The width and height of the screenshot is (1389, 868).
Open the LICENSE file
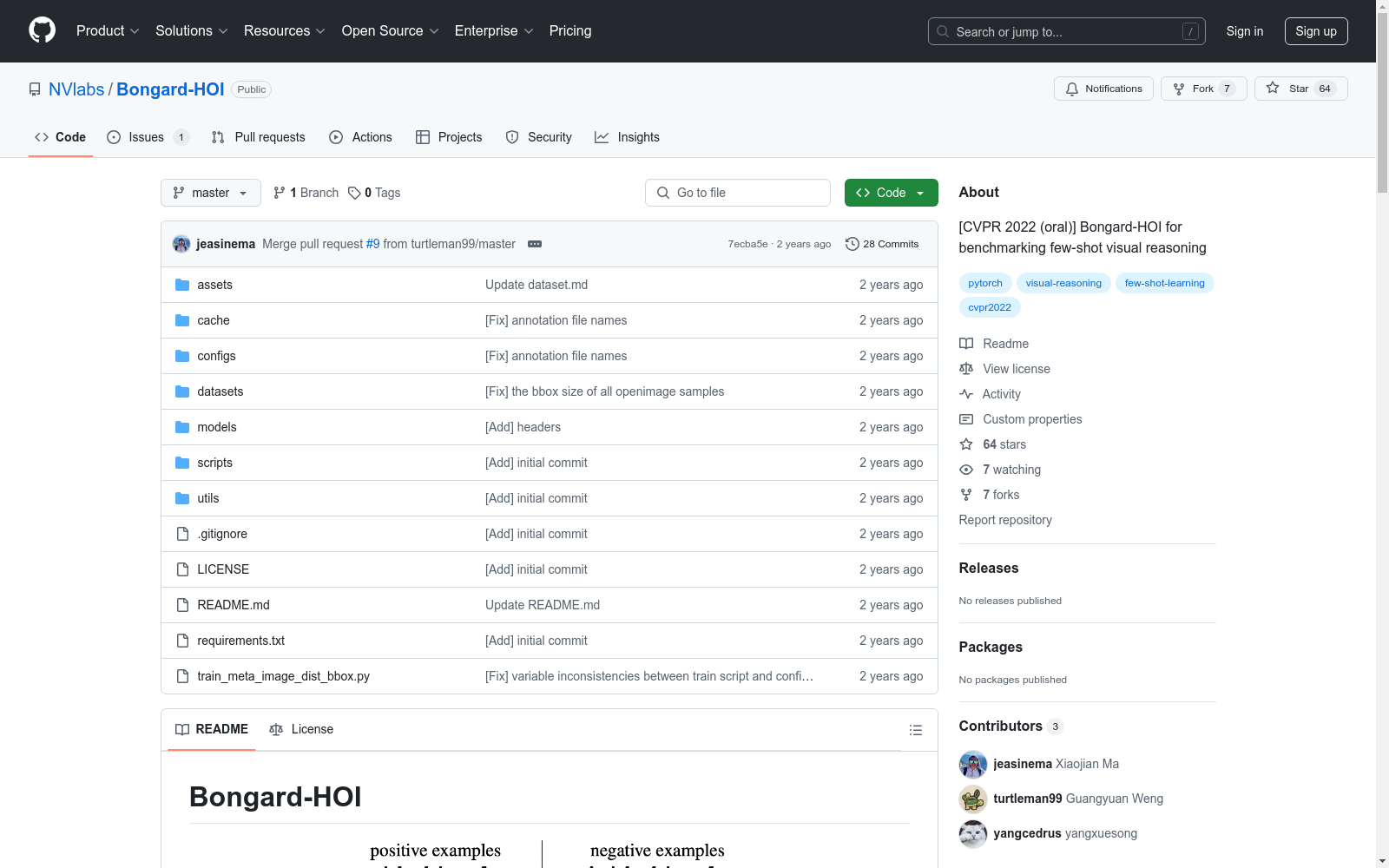(x=223, y=569)
